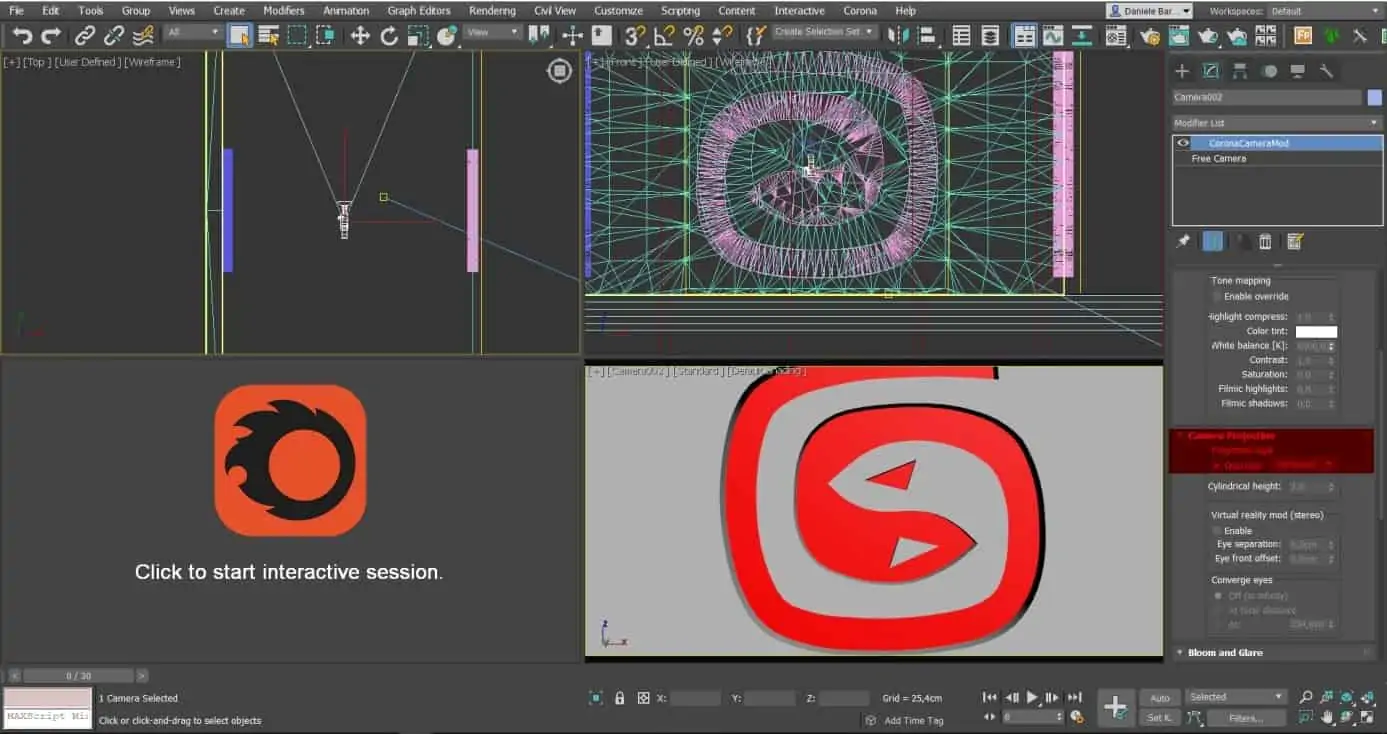Viewport: 1387px width, 734px height.
Task: Select the Pan View hand icon
Action: 1327,717
